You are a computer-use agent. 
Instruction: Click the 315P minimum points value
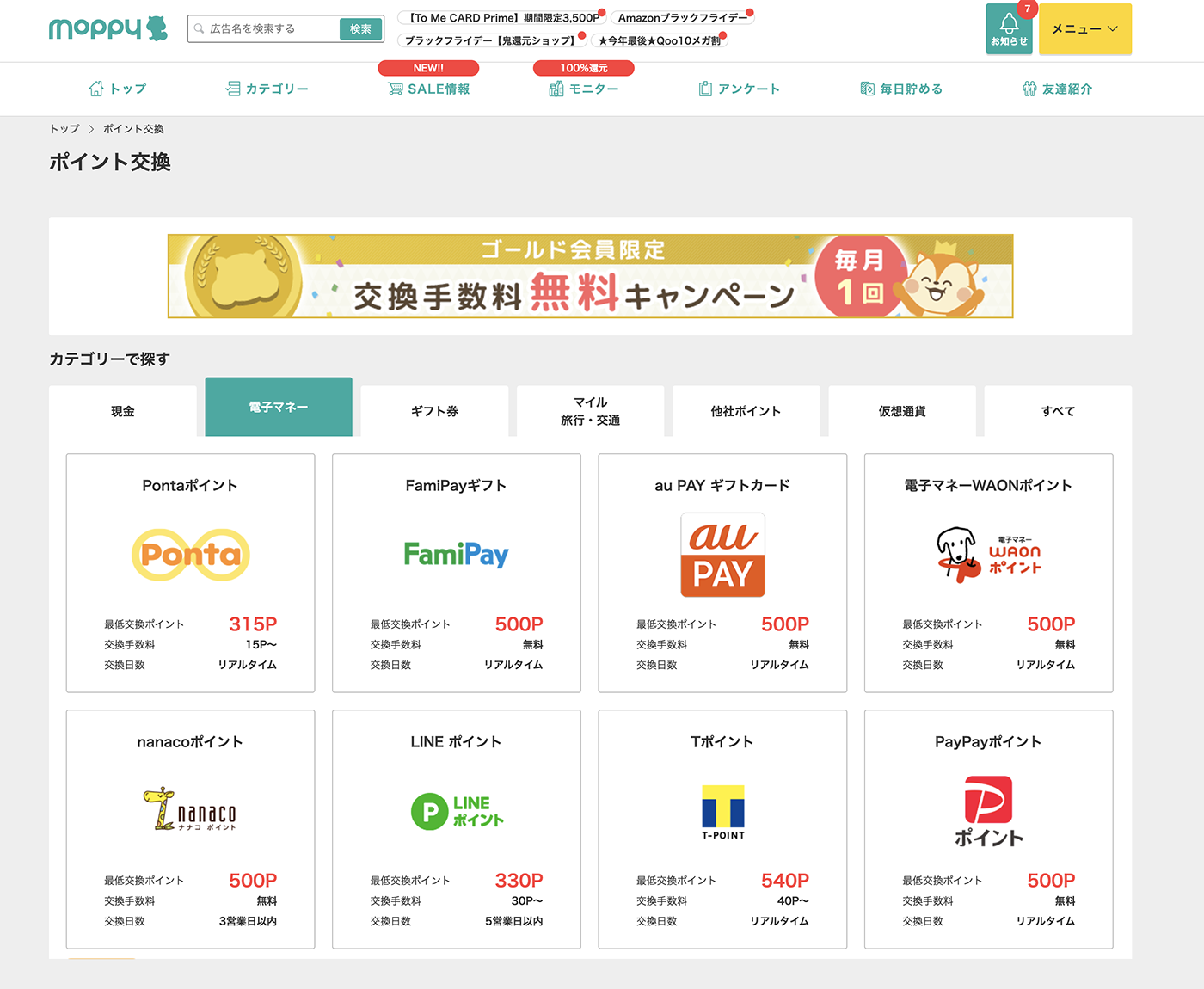(253, 623)
